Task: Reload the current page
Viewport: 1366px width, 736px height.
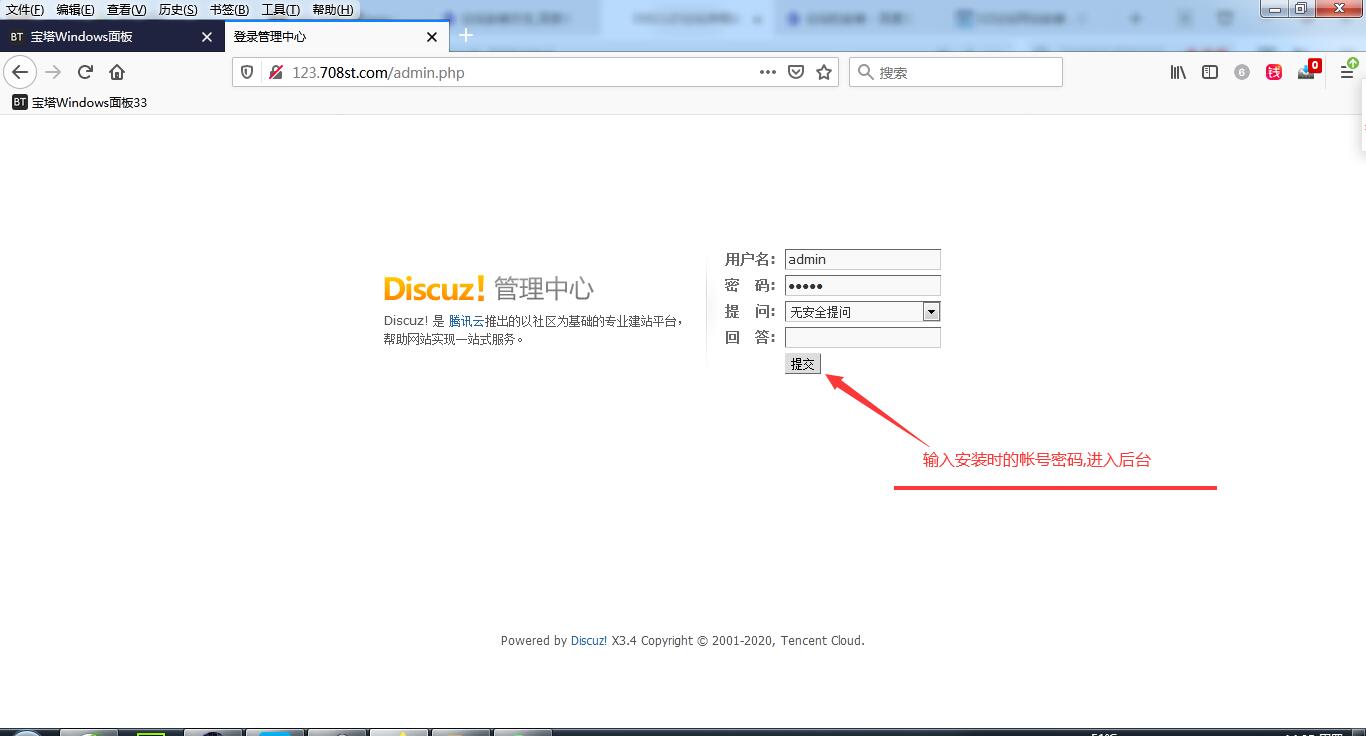Action: tap(86, 72)
